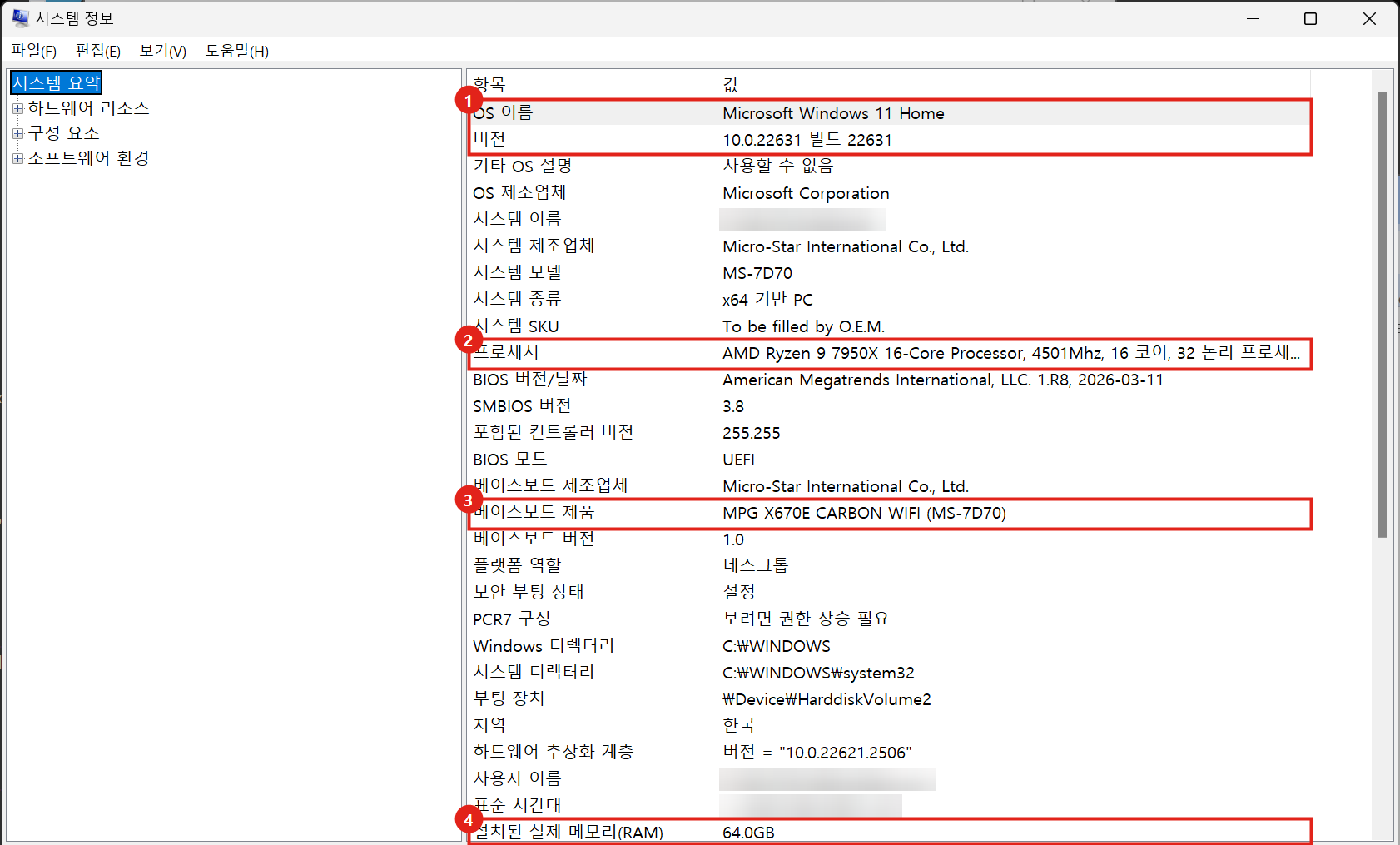Select the x64 기반 PC value

767,300
